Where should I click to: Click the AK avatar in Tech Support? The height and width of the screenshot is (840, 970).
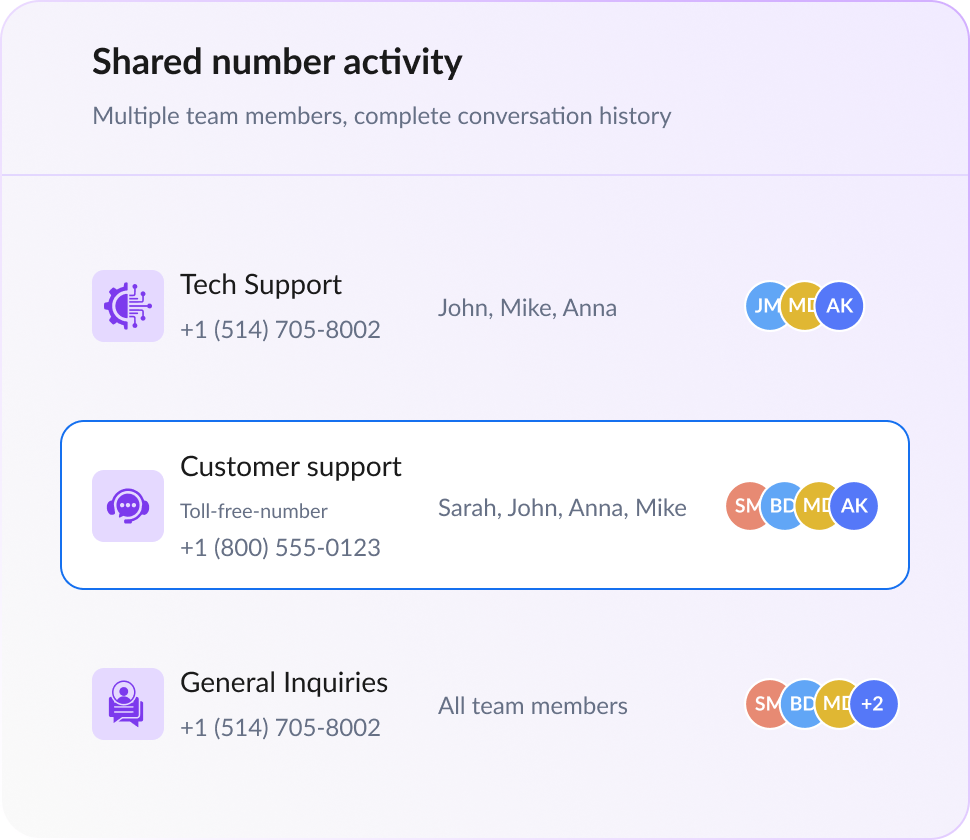pyautogui.click(x=840, y=306)
